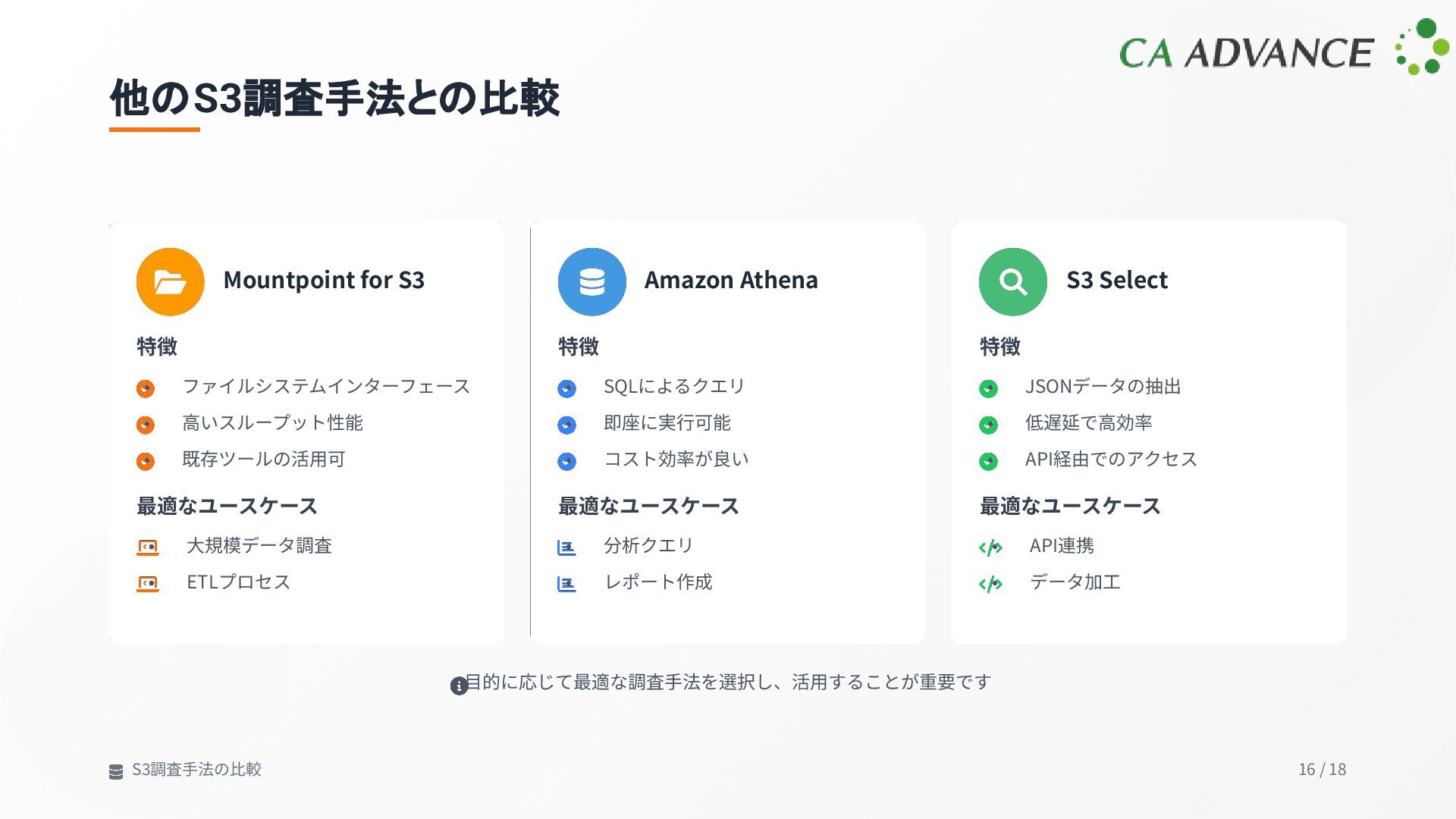Click the icon beside ETLプロセス
Screen dimensions: 1456x819
coord(148,583)
